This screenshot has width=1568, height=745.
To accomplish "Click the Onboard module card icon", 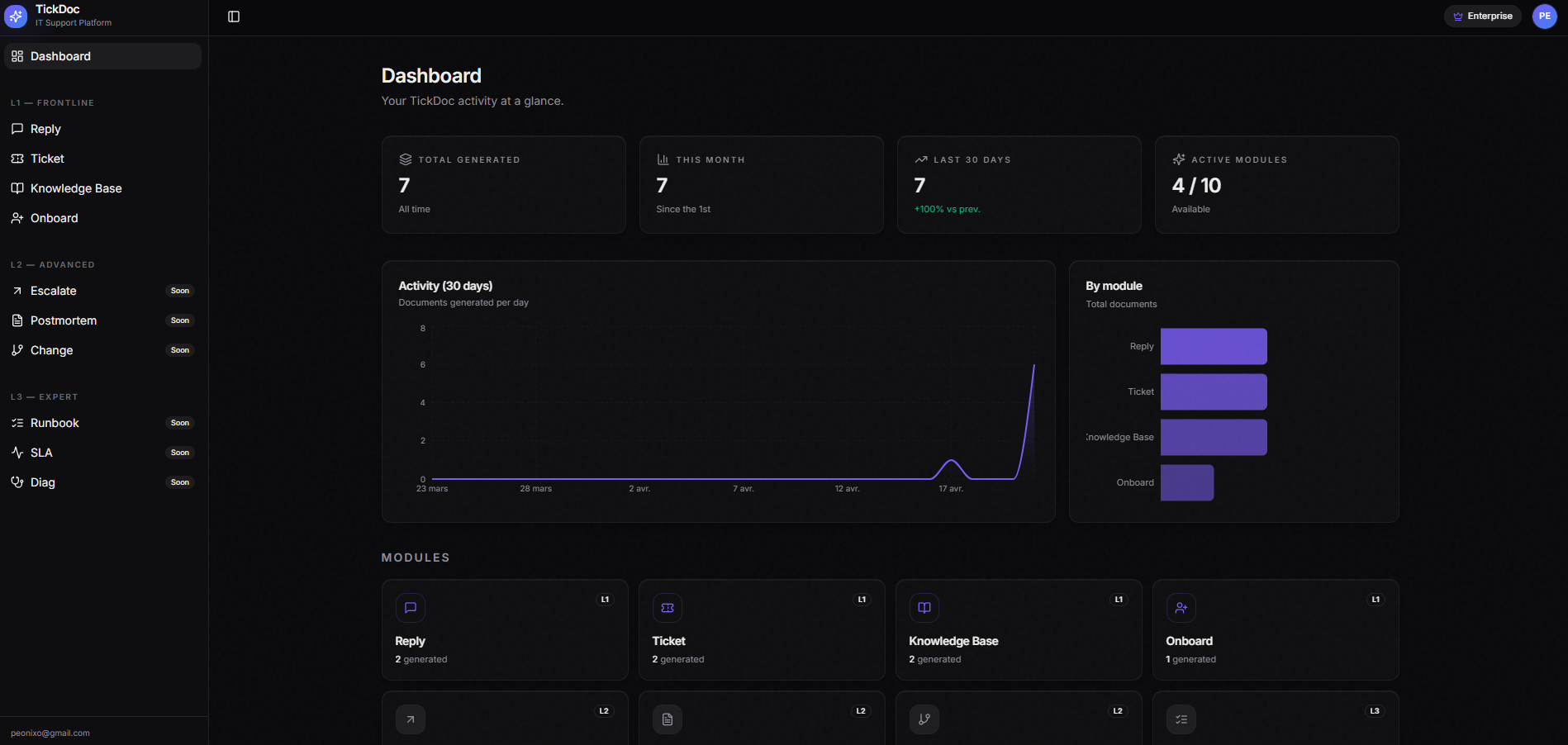I will tap(1181, 607).
